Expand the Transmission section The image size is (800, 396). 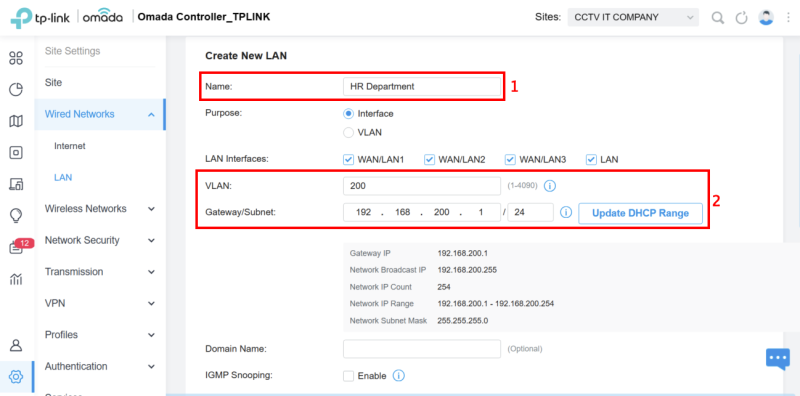coord(99,272)
